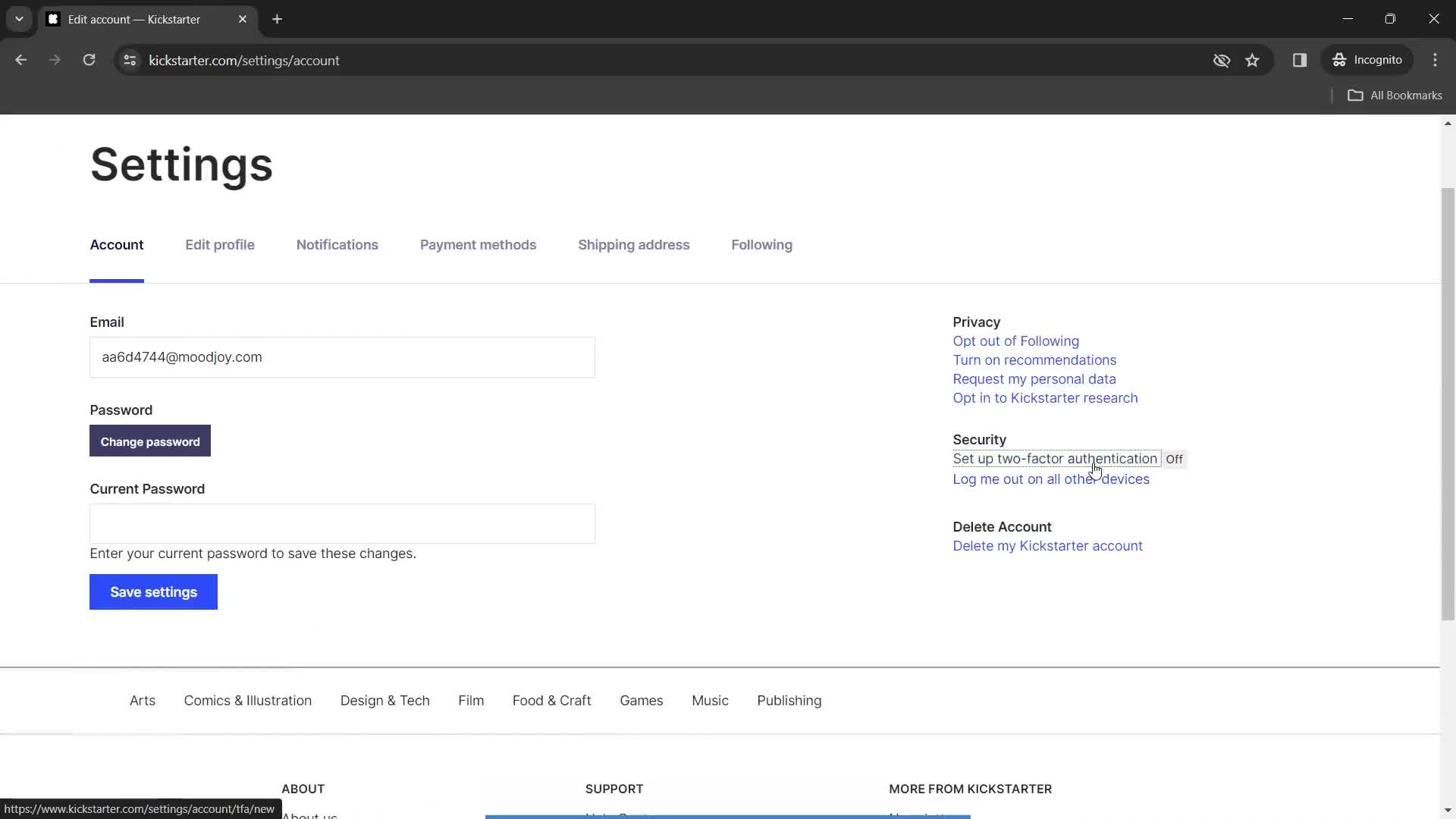Click the Off status label beside two-factor
Screen dimensions: 1456x819
click(x=1174, y=459)
